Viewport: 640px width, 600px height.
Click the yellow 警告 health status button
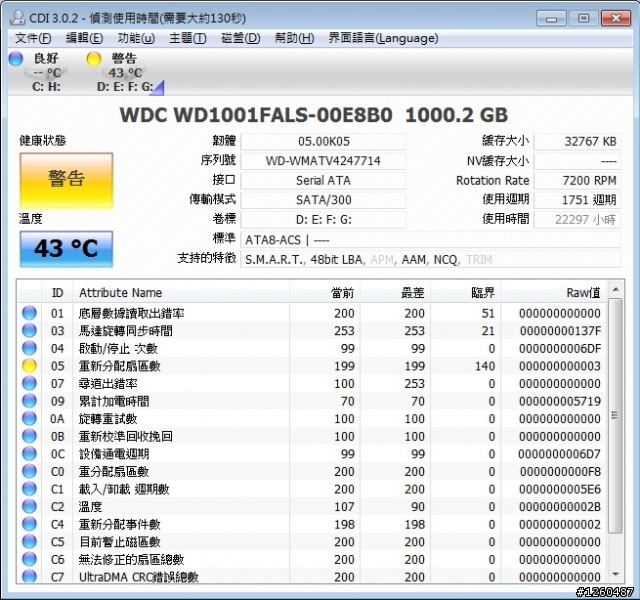coord(66,180)
